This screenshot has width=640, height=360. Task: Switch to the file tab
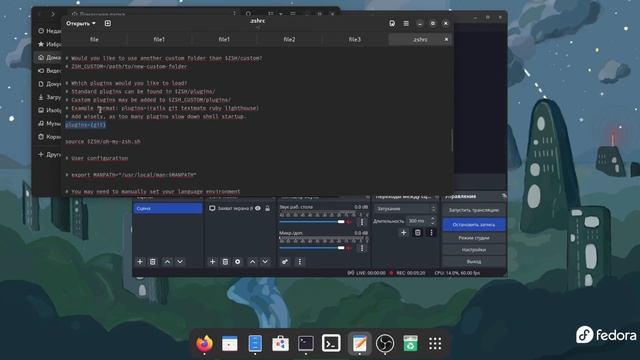pyautogui.click(x=94, y=39)
